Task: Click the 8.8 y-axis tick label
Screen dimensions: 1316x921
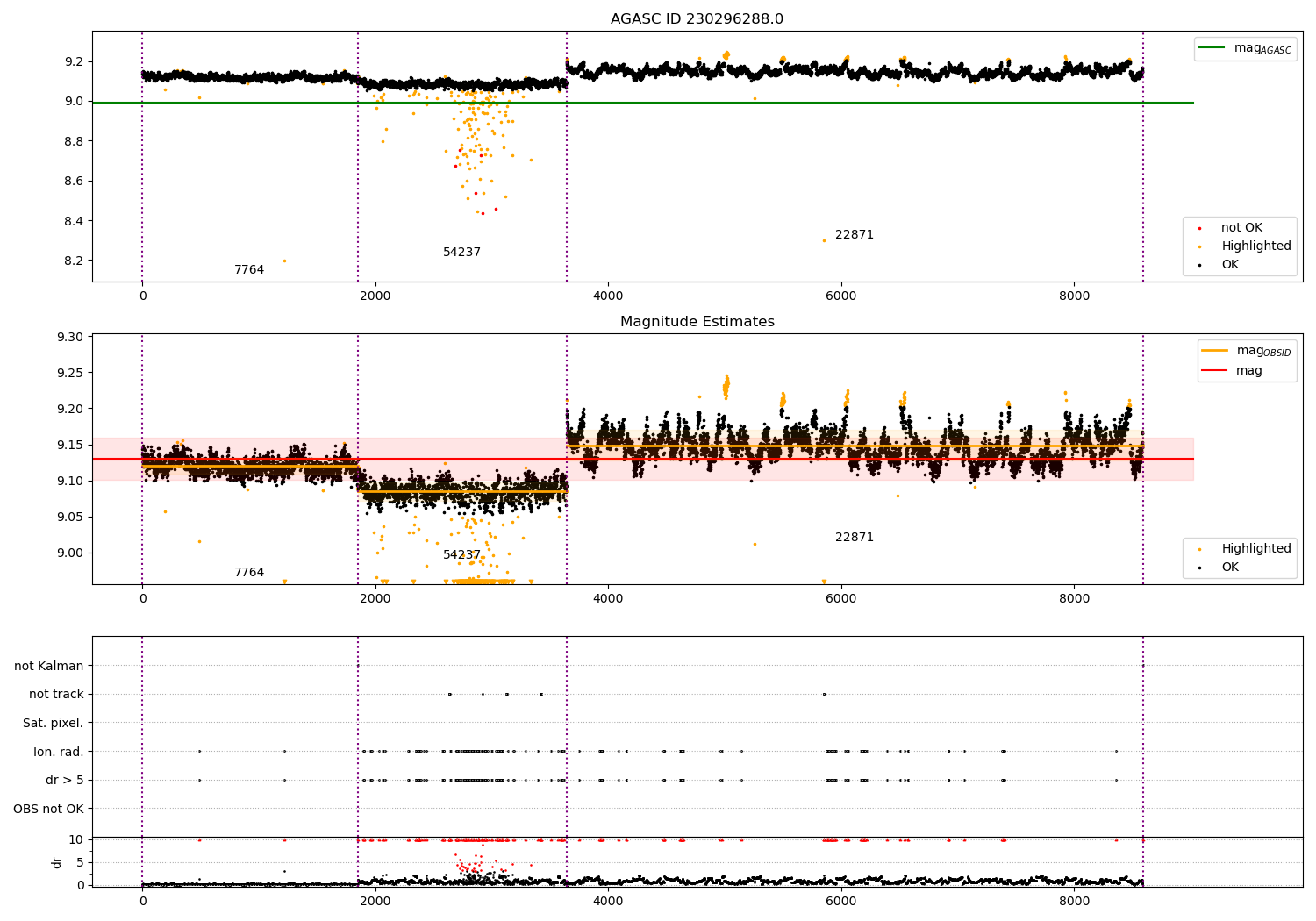Action: 73,141
